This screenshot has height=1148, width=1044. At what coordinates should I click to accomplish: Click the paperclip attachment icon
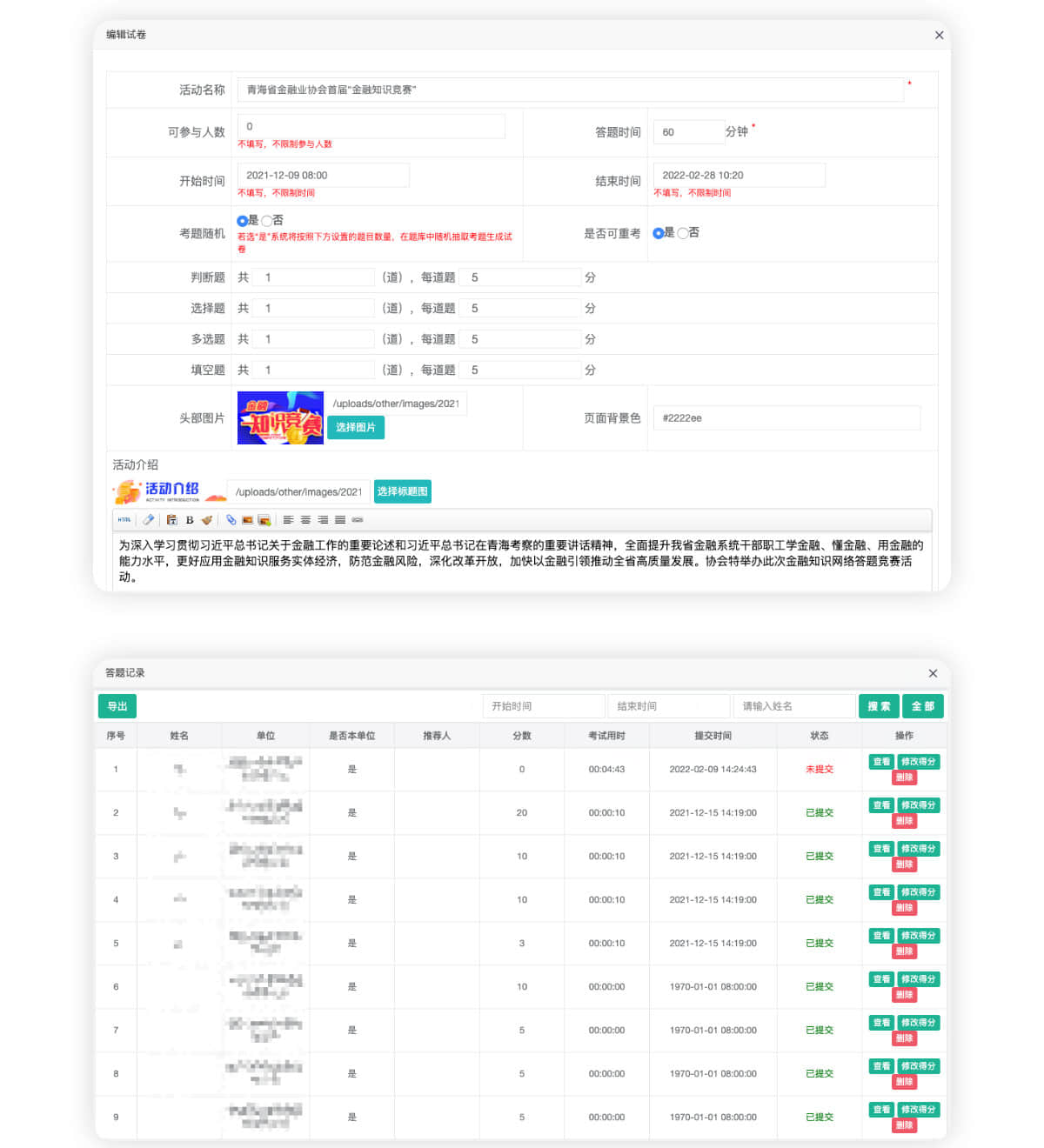[231, 520]
